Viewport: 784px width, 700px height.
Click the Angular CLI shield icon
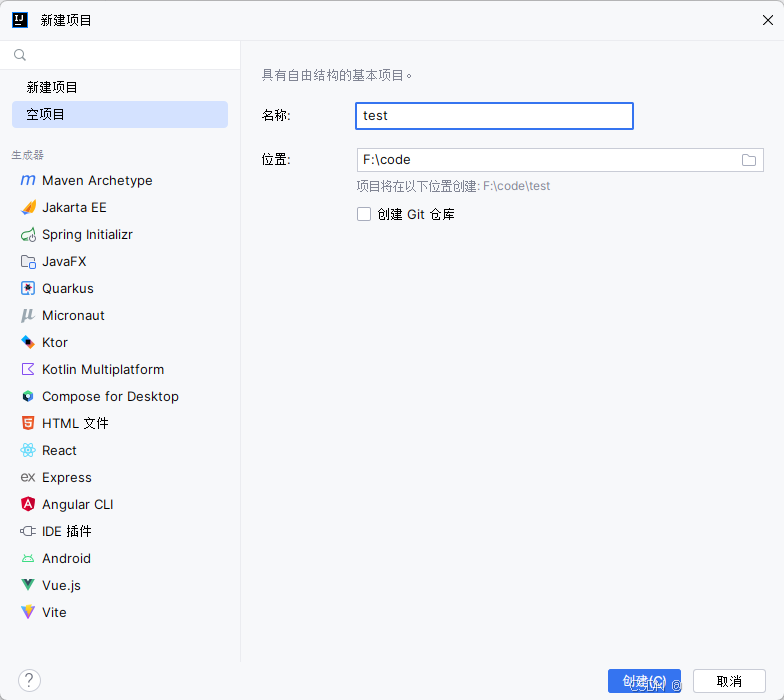tap(28, 504)
